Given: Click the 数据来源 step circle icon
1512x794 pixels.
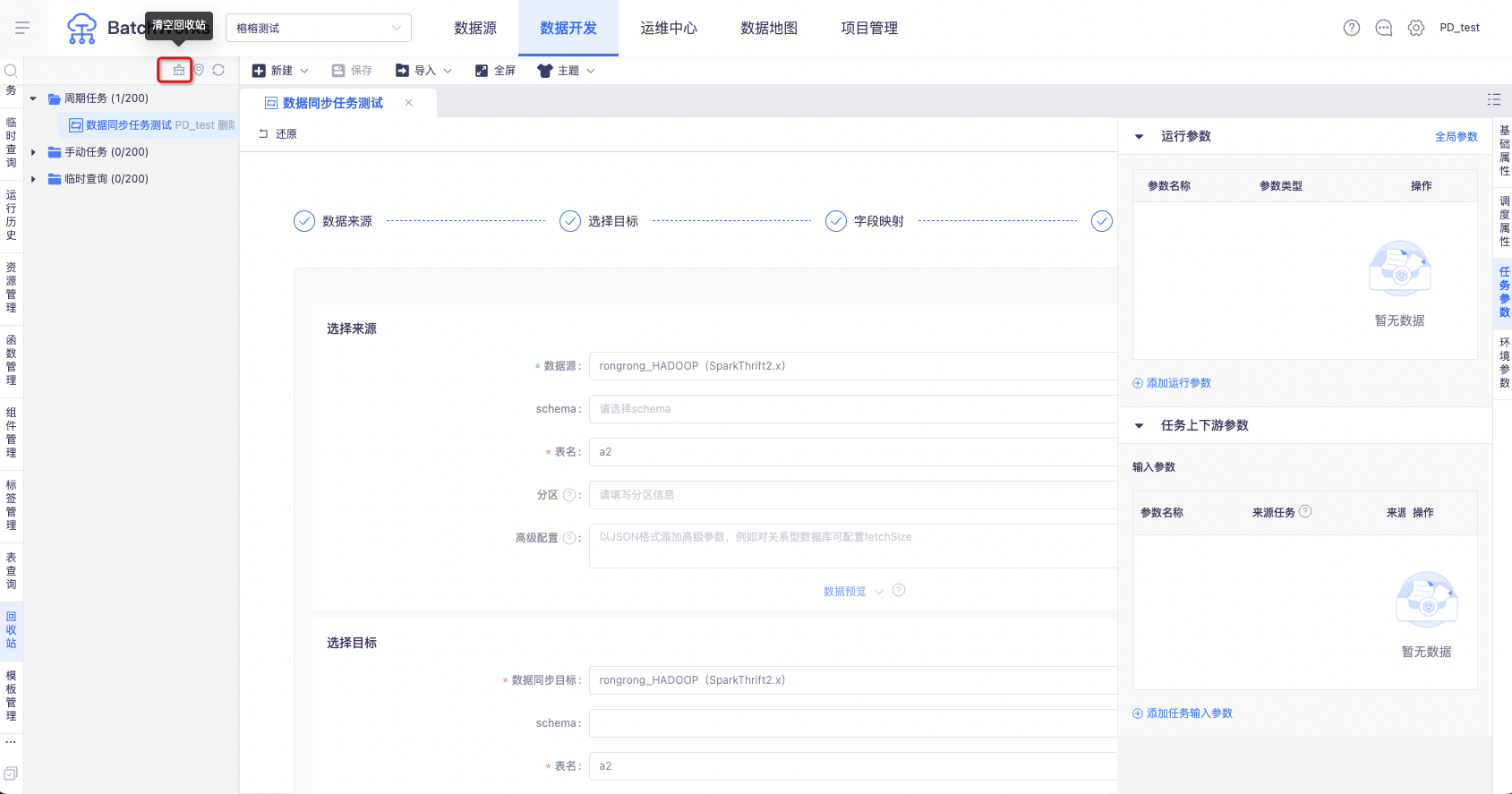Looking at the screenshot, I should coord(304,221).
